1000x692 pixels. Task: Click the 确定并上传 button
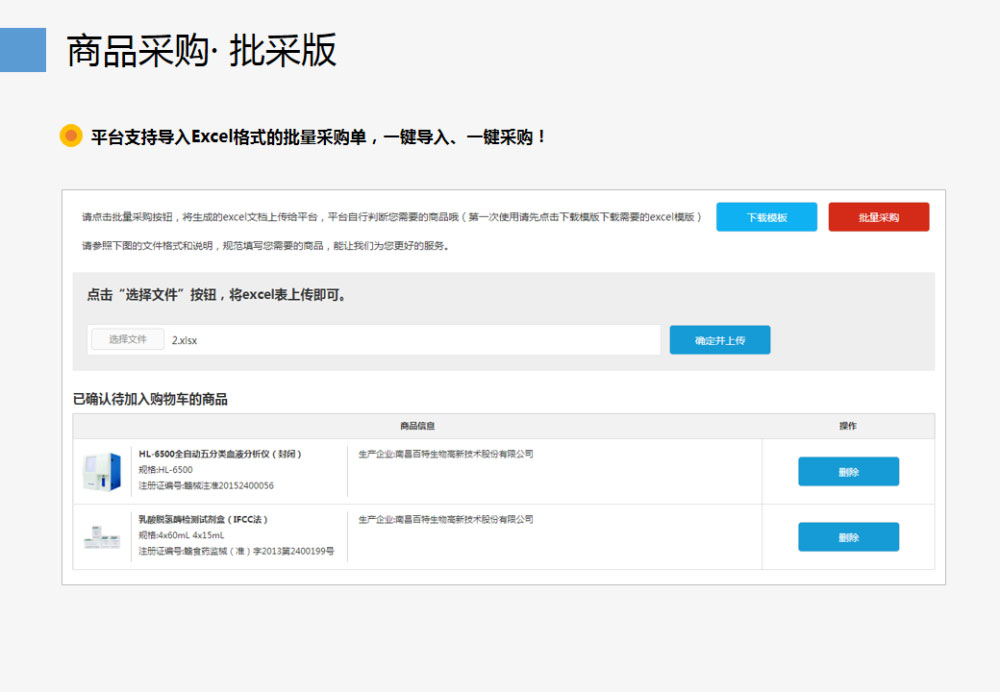tap(719, 340)
